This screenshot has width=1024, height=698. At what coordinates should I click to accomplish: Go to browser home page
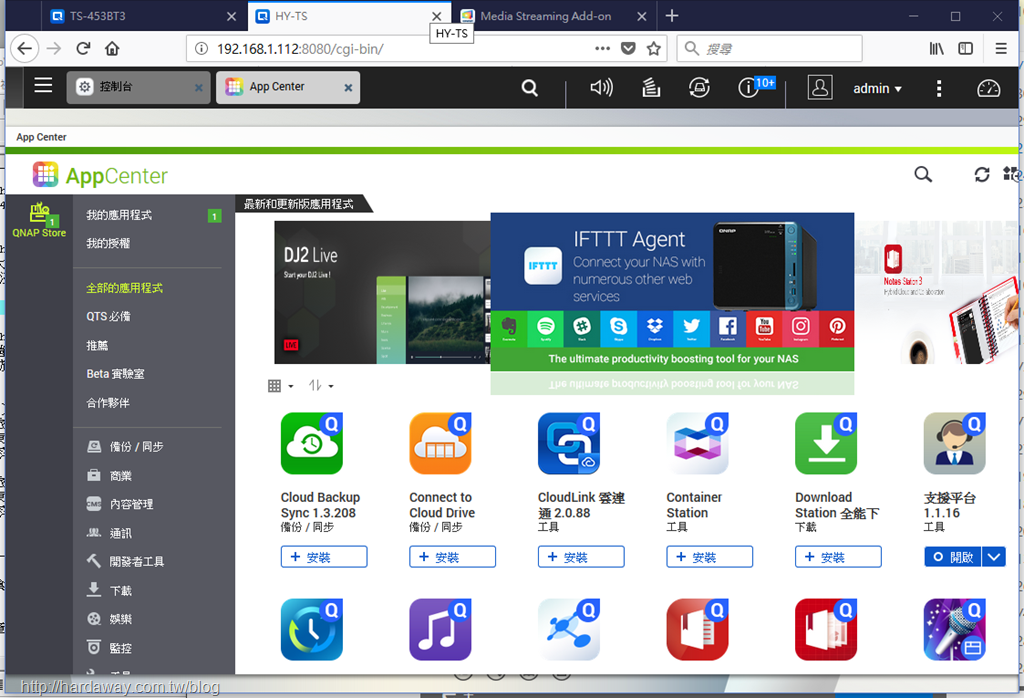point(112,48)
